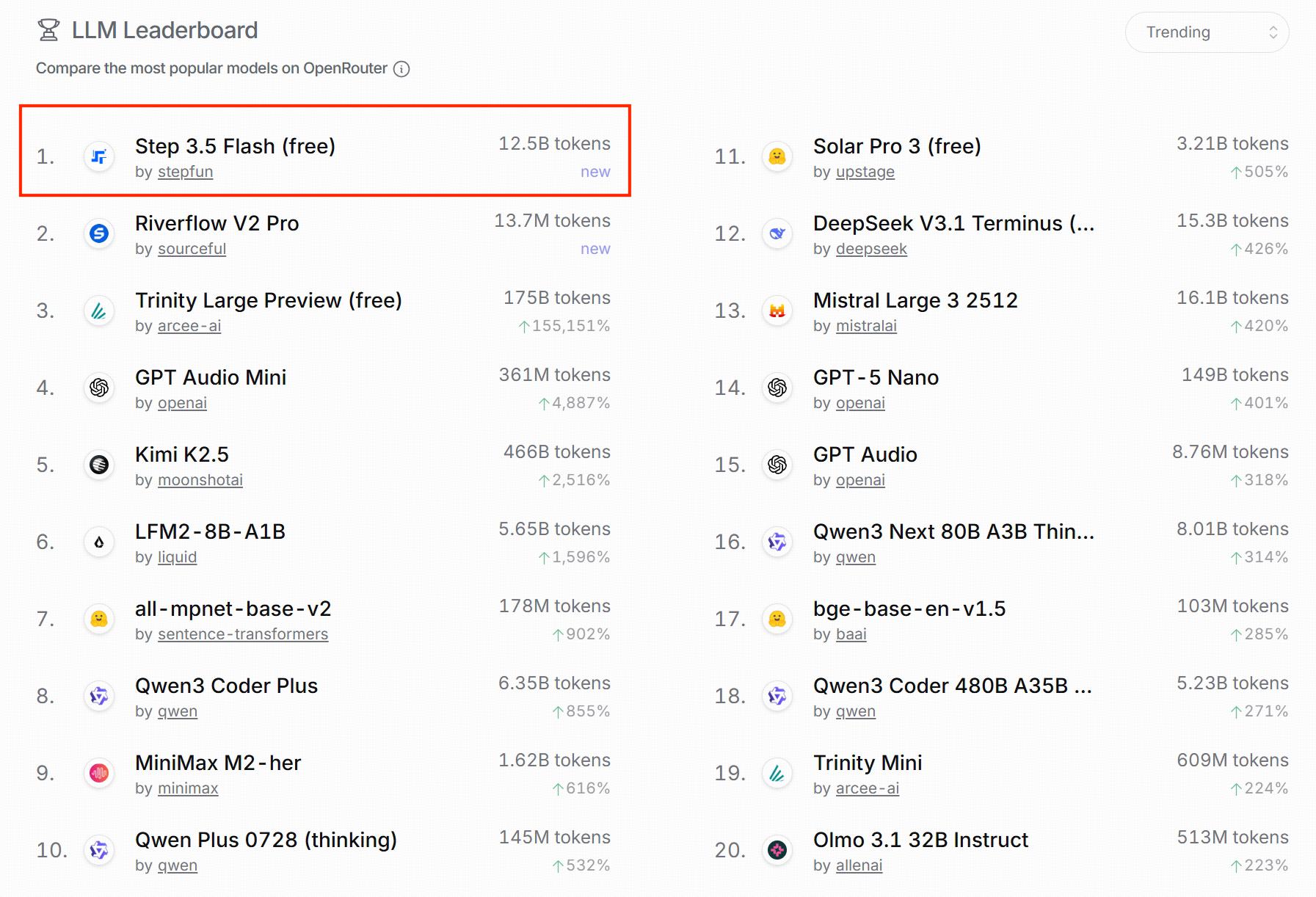Open the Trinity Mini model title
The width and height of the screenshot is (1316, 897).
[867, 763]
